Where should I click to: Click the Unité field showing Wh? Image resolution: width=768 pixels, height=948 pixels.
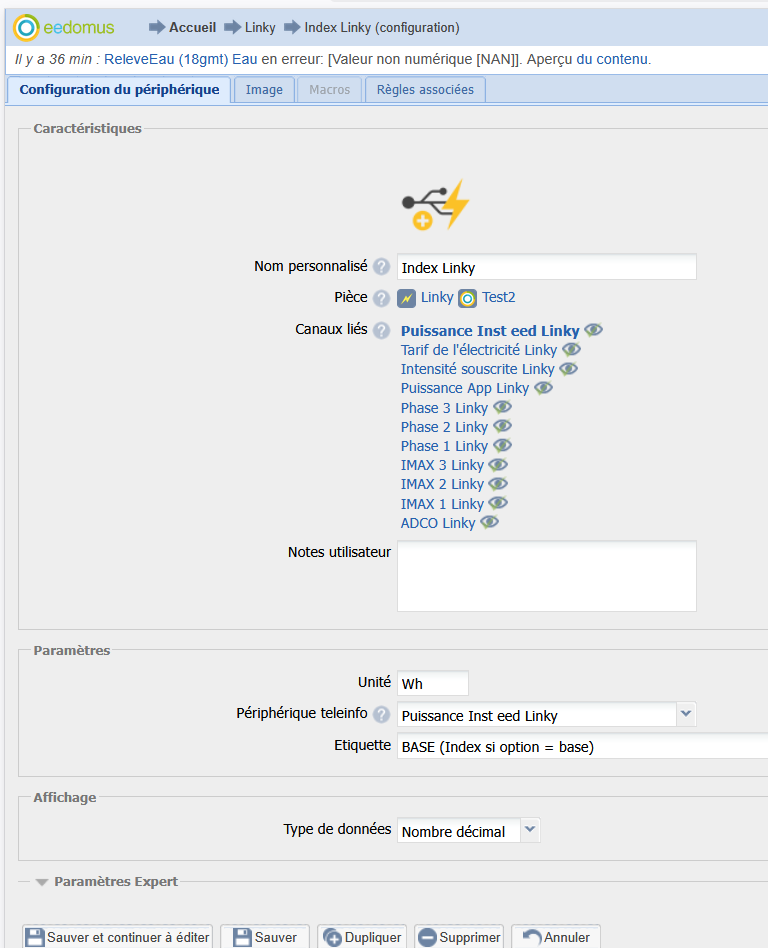[x=433, y=683]
